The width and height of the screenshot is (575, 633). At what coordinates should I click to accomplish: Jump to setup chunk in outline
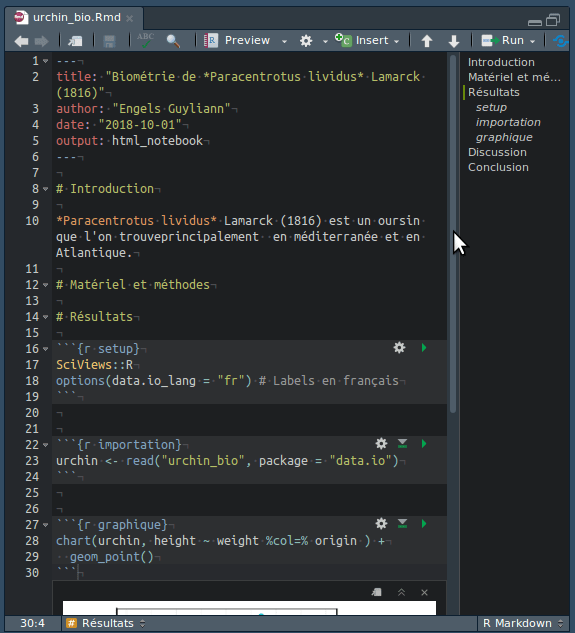click(491, 107)
